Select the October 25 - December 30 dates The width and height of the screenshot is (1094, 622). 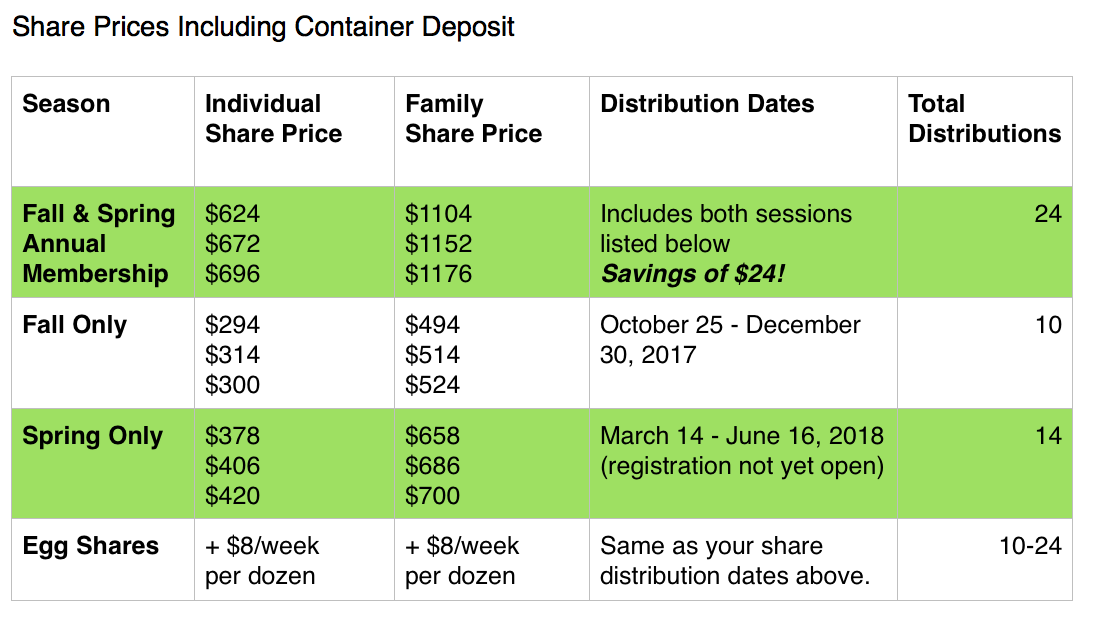[x=730, y=340]
